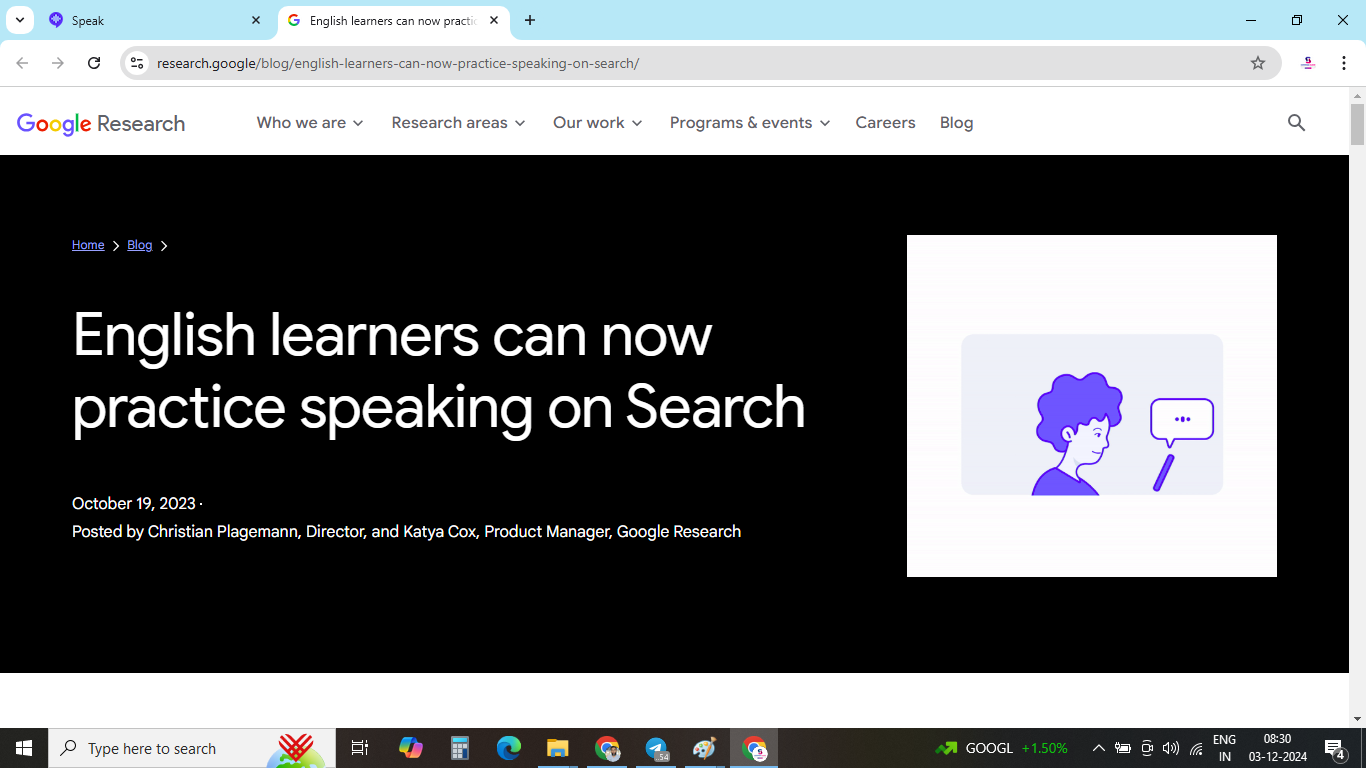1366x768 pixels.
Task: Bookmark this page with the star
Action: point(1258,63)
